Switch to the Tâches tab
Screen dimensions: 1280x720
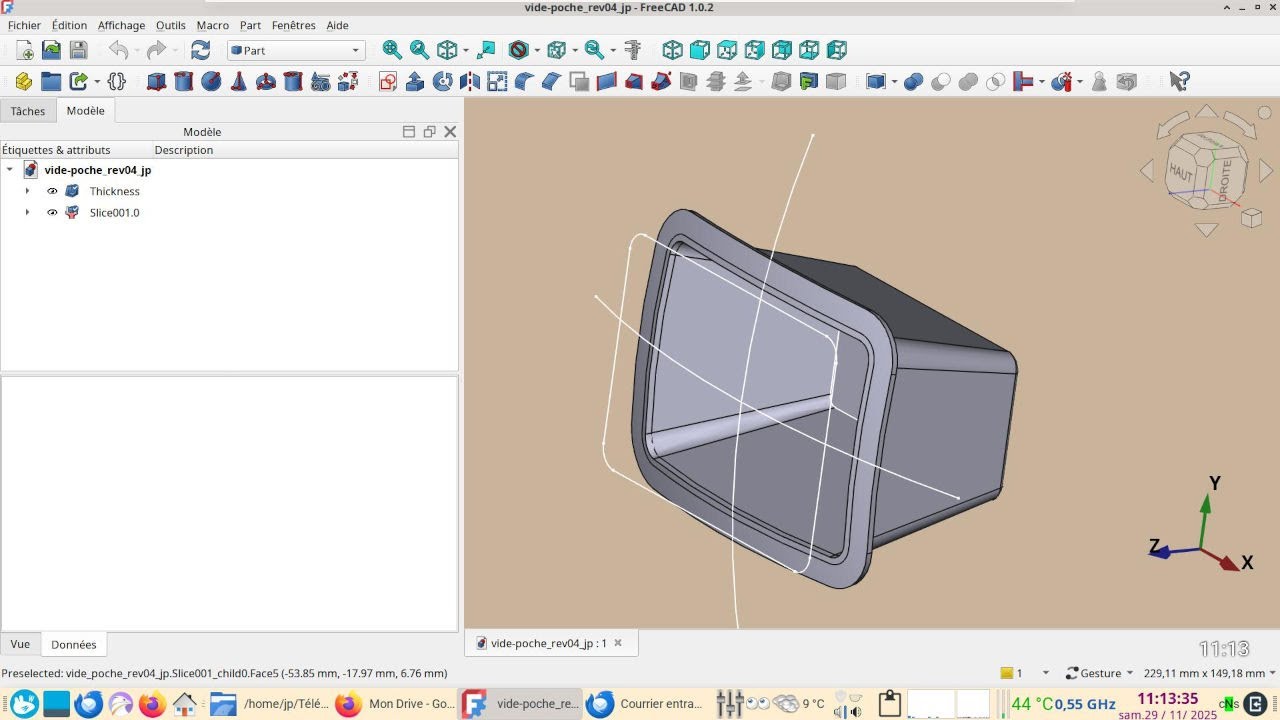(x=28, y=111)
